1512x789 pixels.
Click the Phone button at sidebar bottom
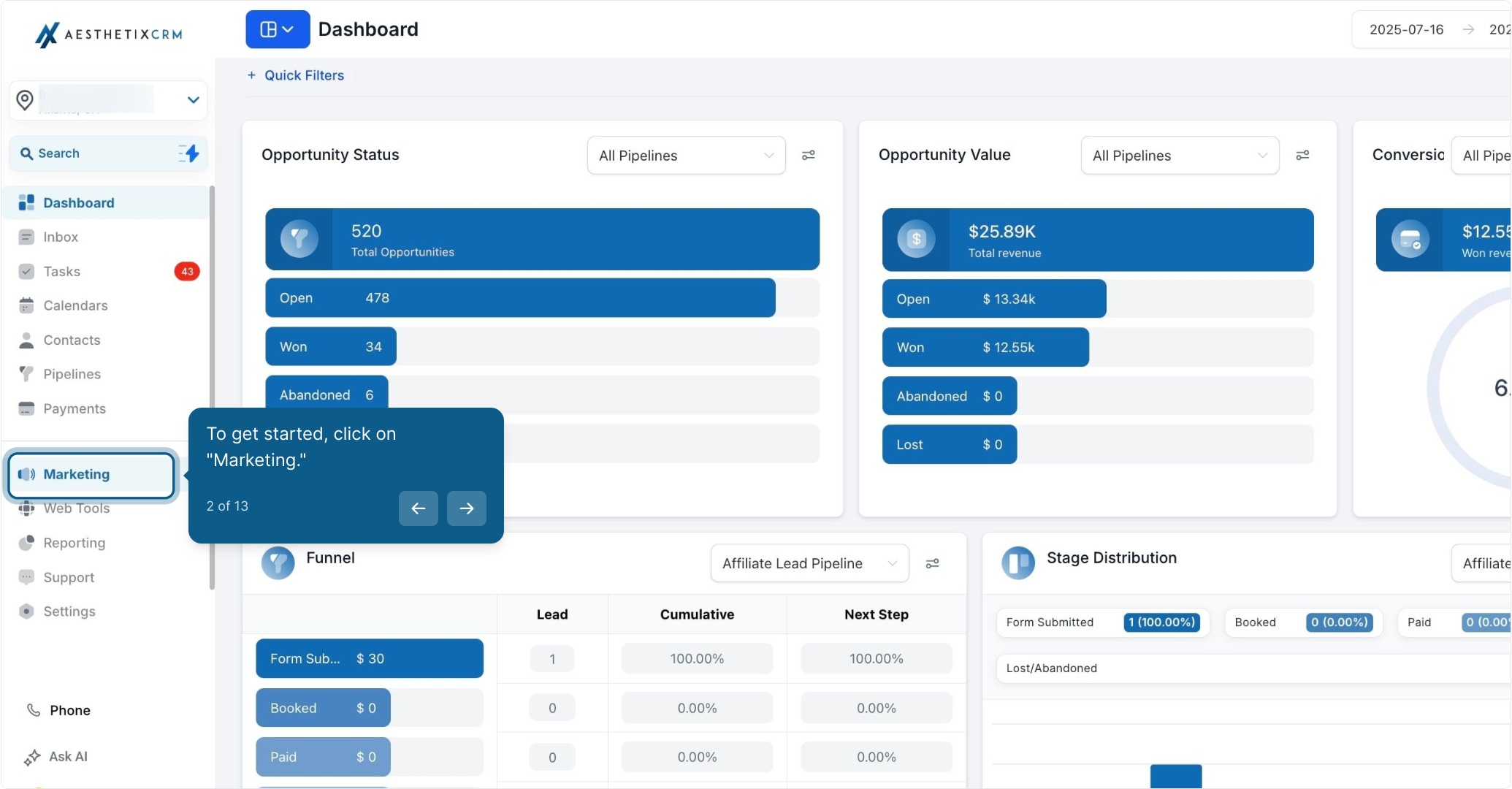tap(58, 710)
